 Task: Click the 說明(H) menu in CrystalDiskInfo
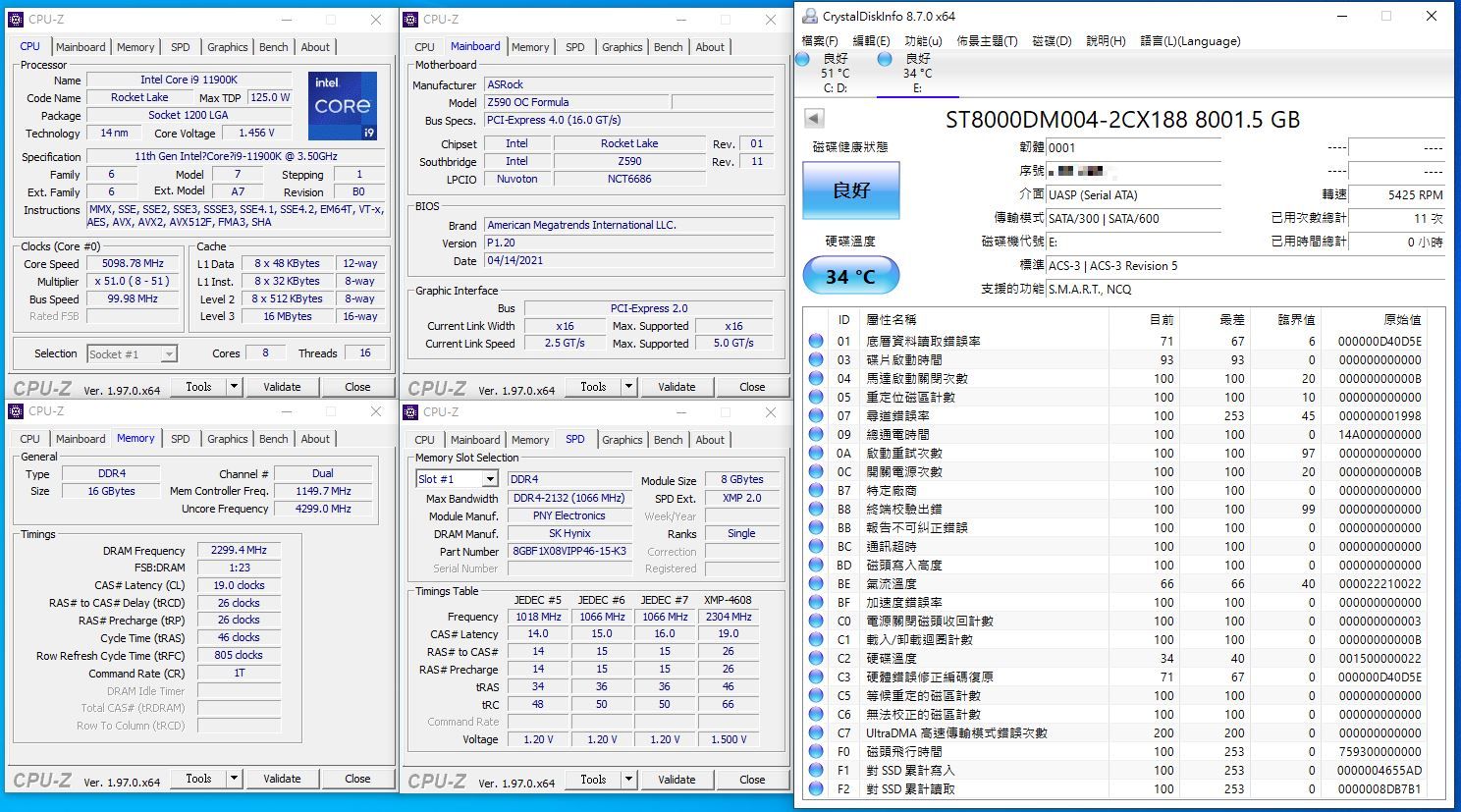pos(1106,41)
